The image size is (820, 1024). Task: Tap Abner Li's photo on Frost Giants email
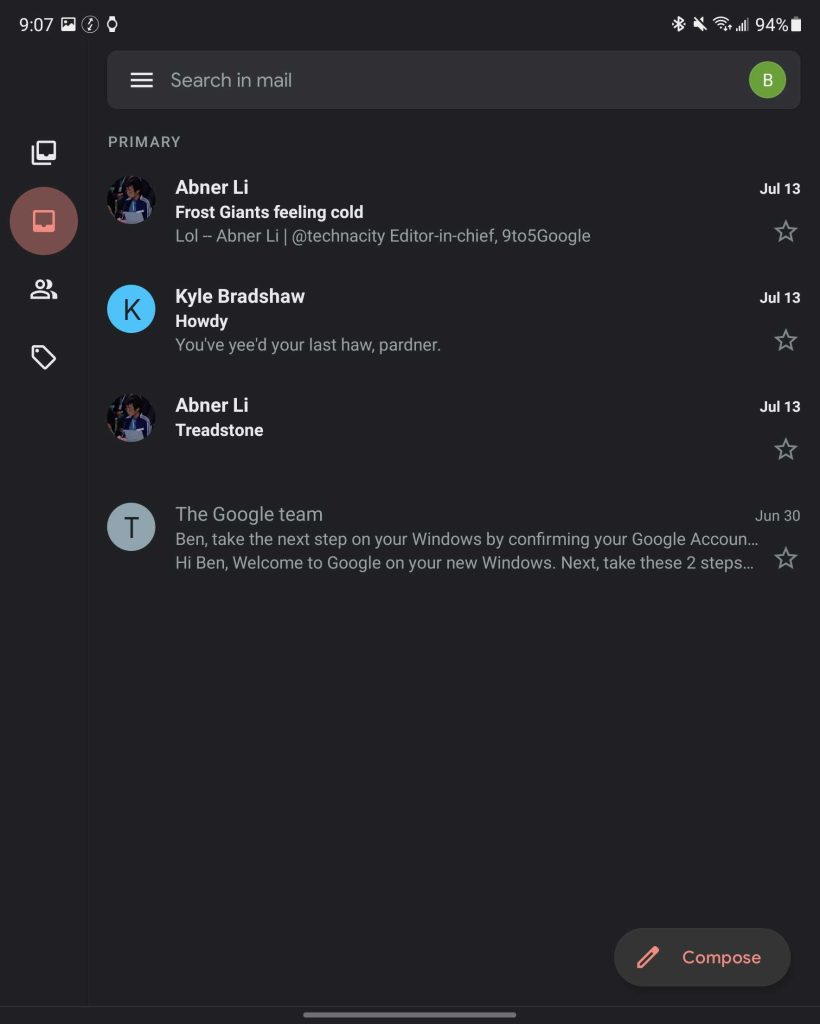[131, 200]
